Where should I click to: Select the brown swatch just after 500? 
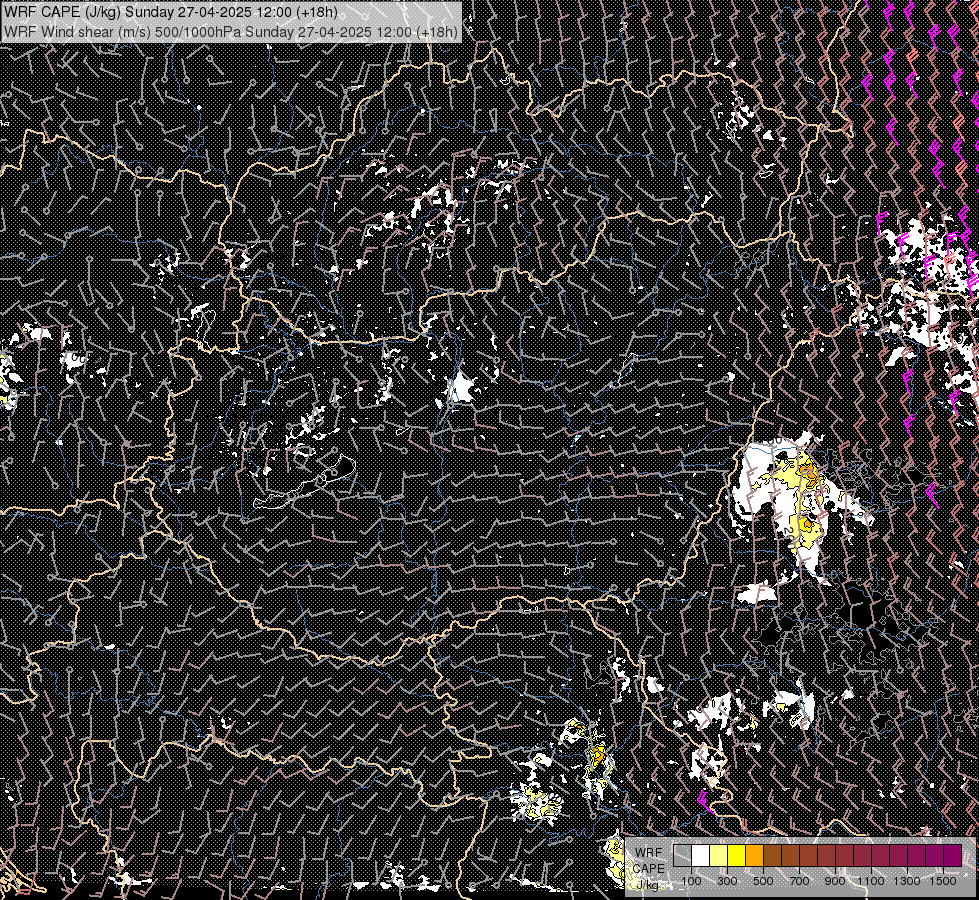coord(772,855)
